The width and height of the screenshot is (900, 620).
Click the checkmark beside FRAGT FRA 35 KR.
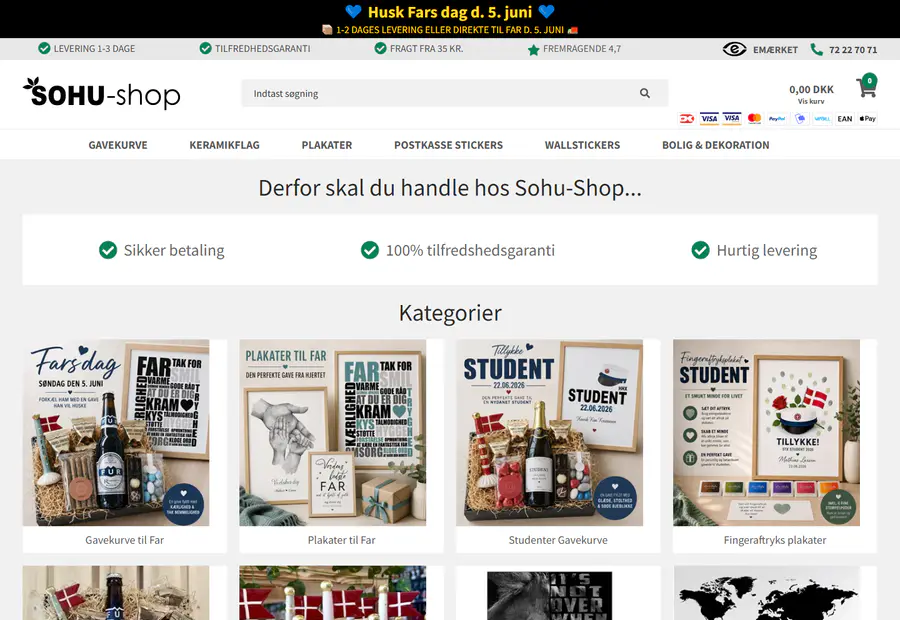point(381,48)
